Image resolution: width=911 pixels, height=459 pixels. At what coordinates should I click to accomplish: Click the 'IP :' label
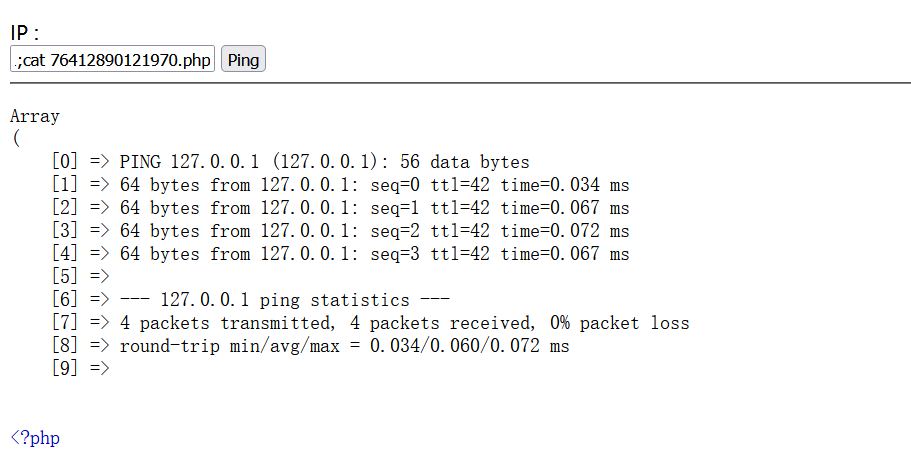coord(24,33)
